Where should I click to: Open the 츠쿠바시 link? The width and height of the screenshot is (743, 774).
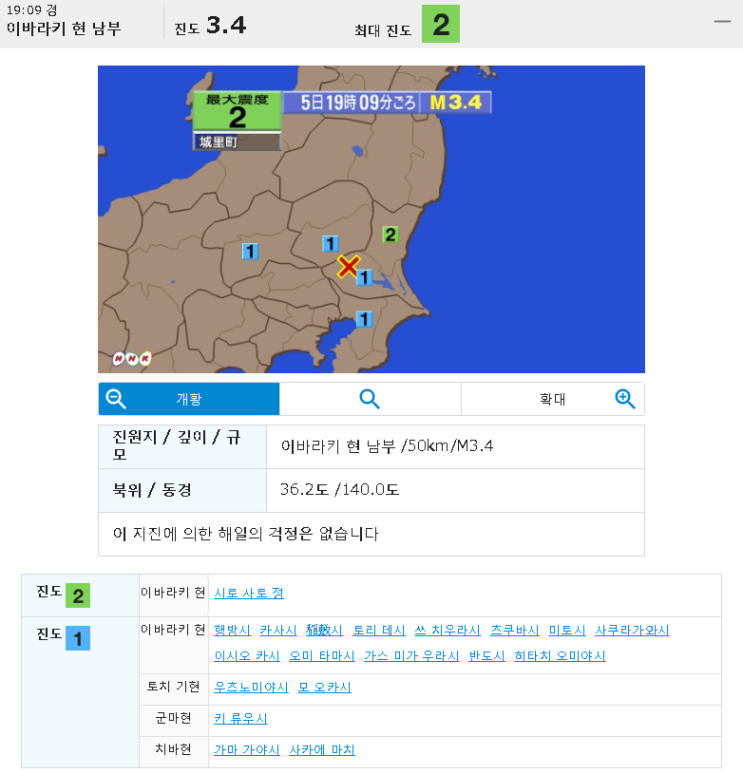[x=514, y=630]
